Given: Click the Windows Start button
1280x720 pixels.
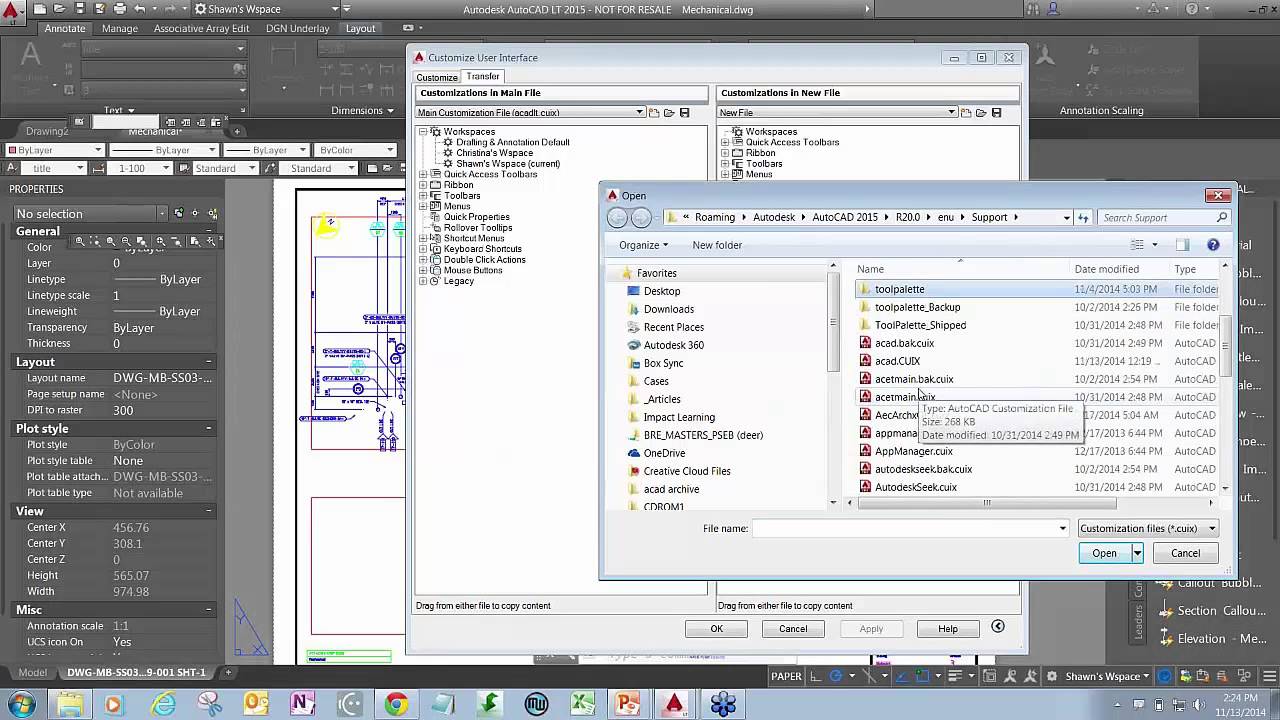Looking at the screenshot, I should (22, 704).
